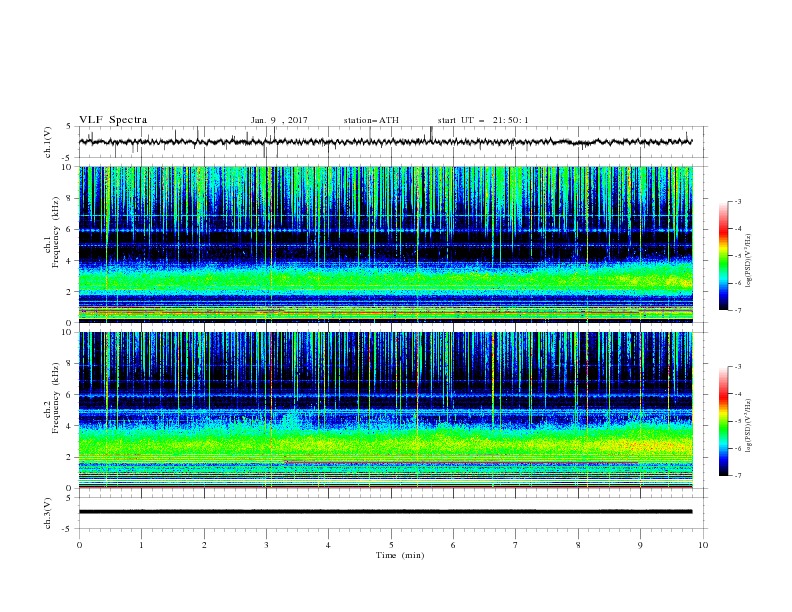This screenshot has width=792, height=612.
Task: Click the 'VLF Spectra' plot title
Action: click(x=113, y=120)
